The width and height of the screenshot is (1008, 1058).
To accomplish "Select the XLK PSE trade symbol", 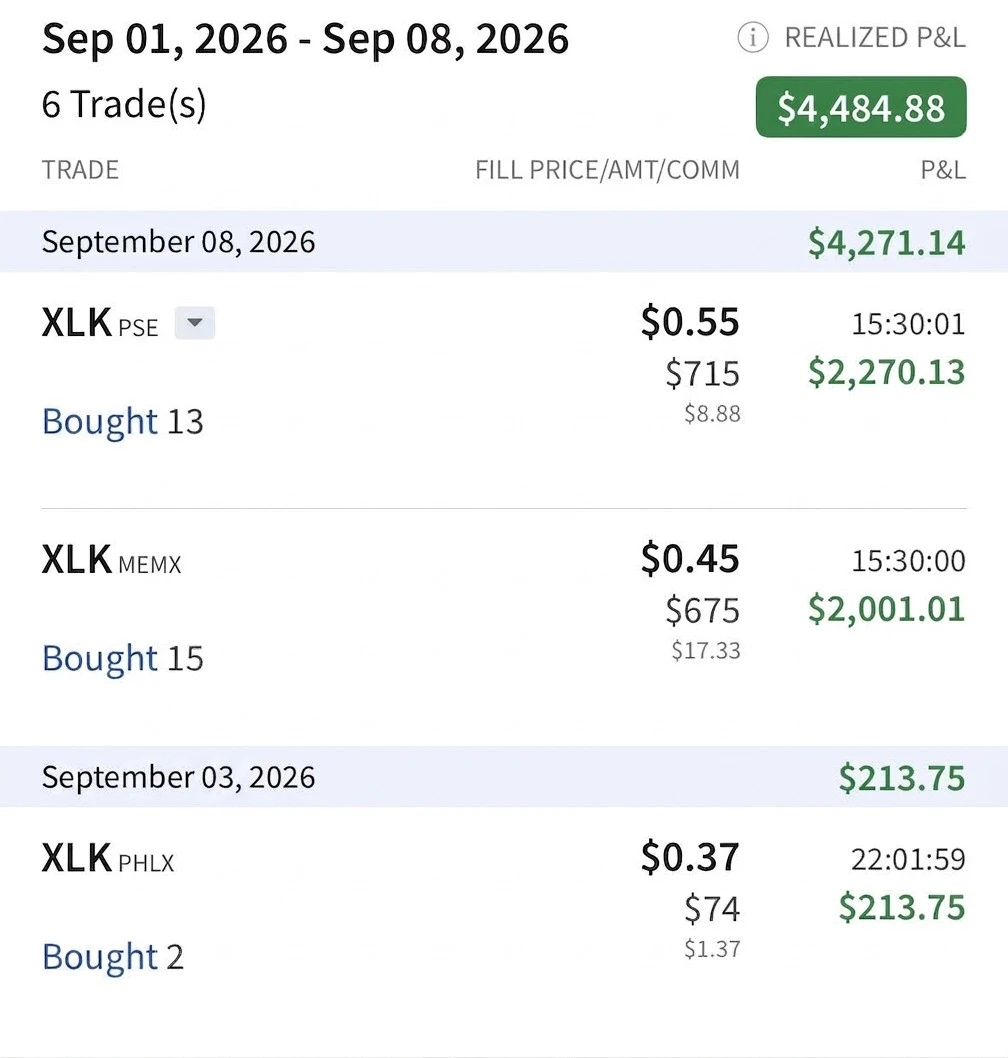I will click(100, 323).
